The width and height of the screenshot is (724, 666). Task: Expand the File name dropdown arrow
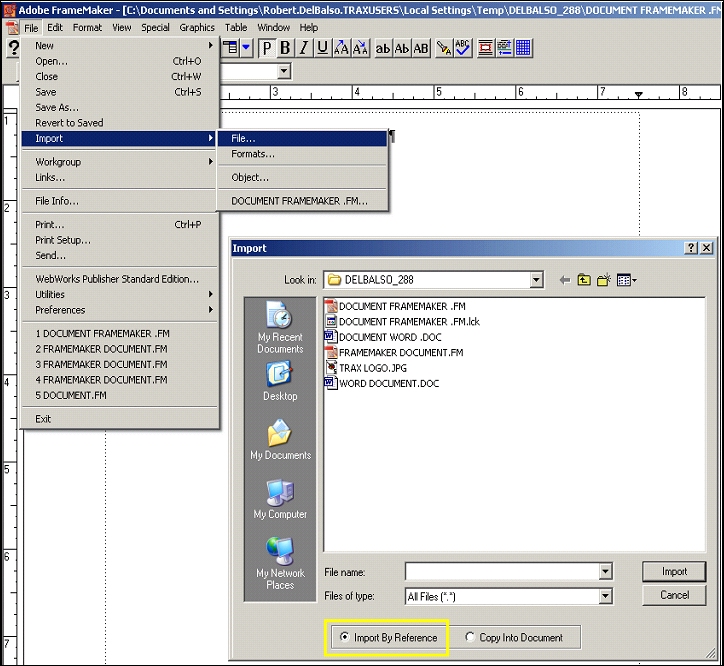pos(605,572)
